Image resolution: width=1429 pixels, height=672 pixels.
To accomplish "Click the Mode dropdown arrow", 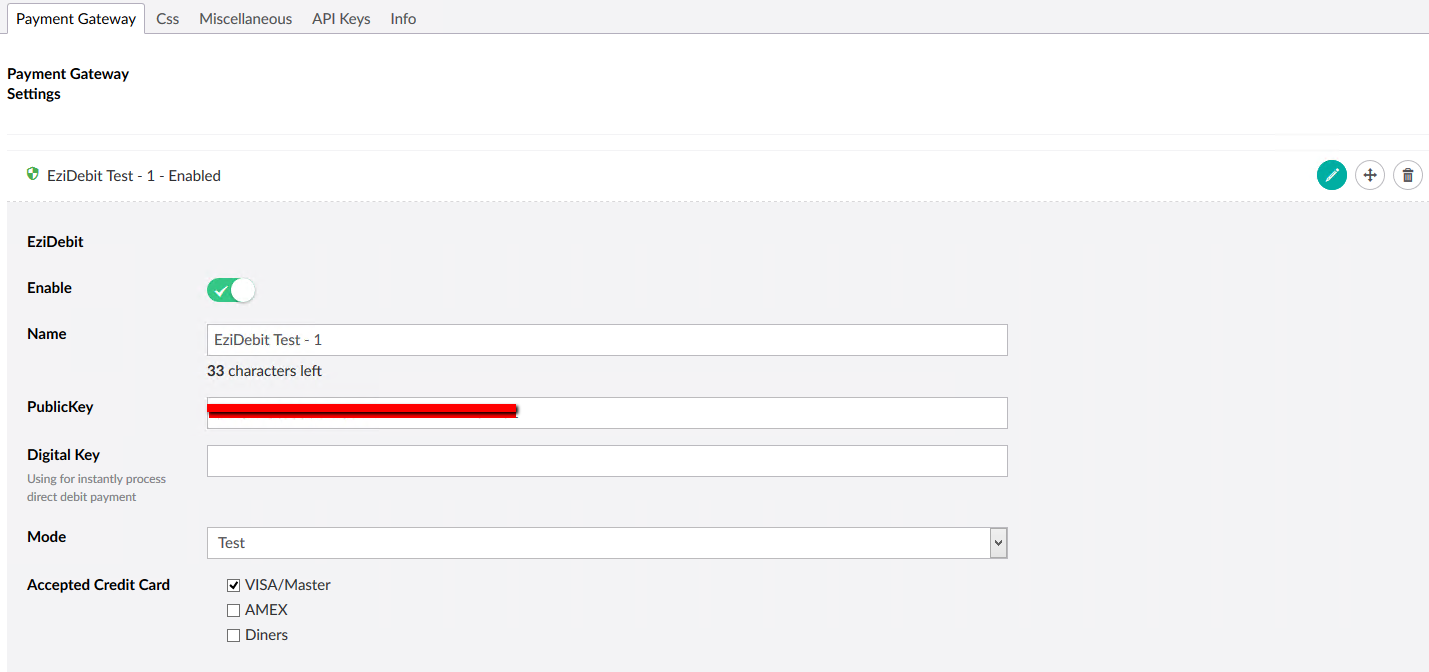I will tap(997, 542).
